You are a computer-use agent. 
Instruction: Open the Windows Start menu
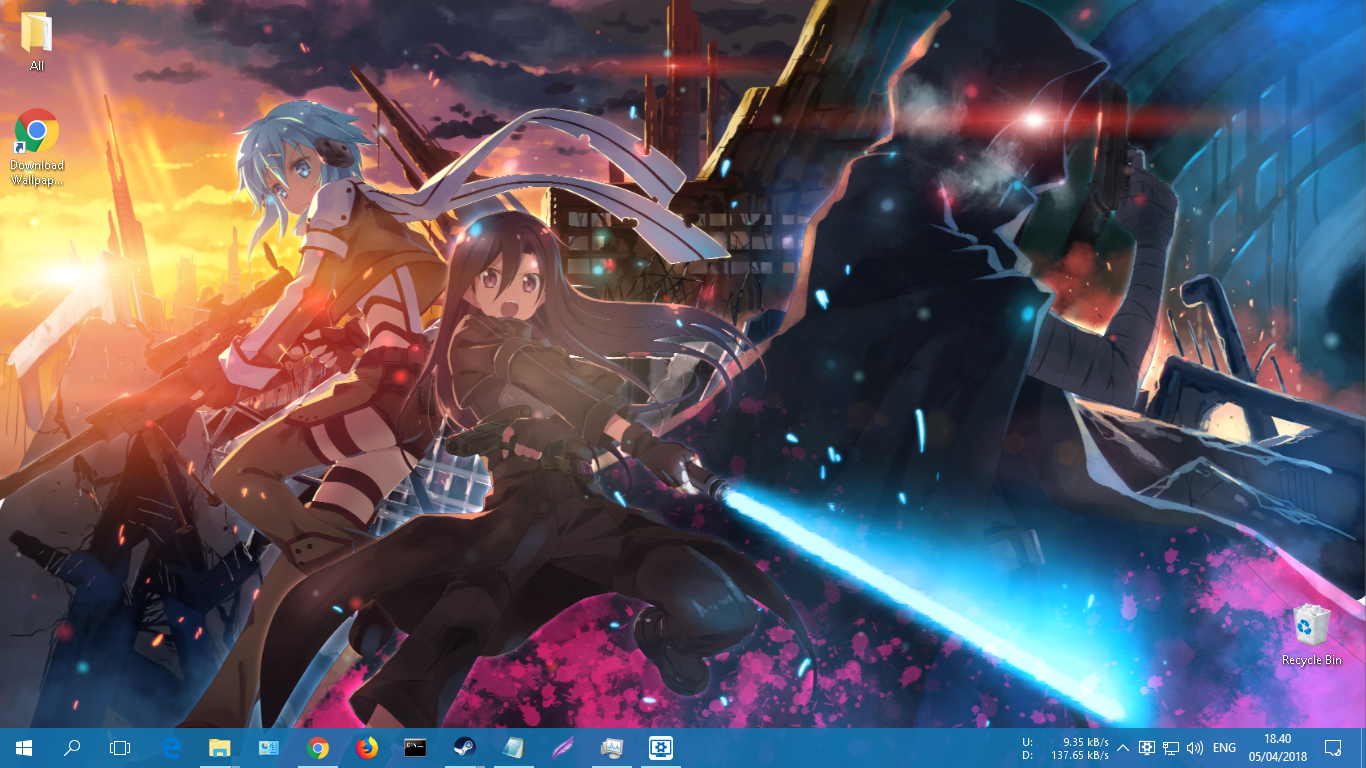click(x=24, y=747)
